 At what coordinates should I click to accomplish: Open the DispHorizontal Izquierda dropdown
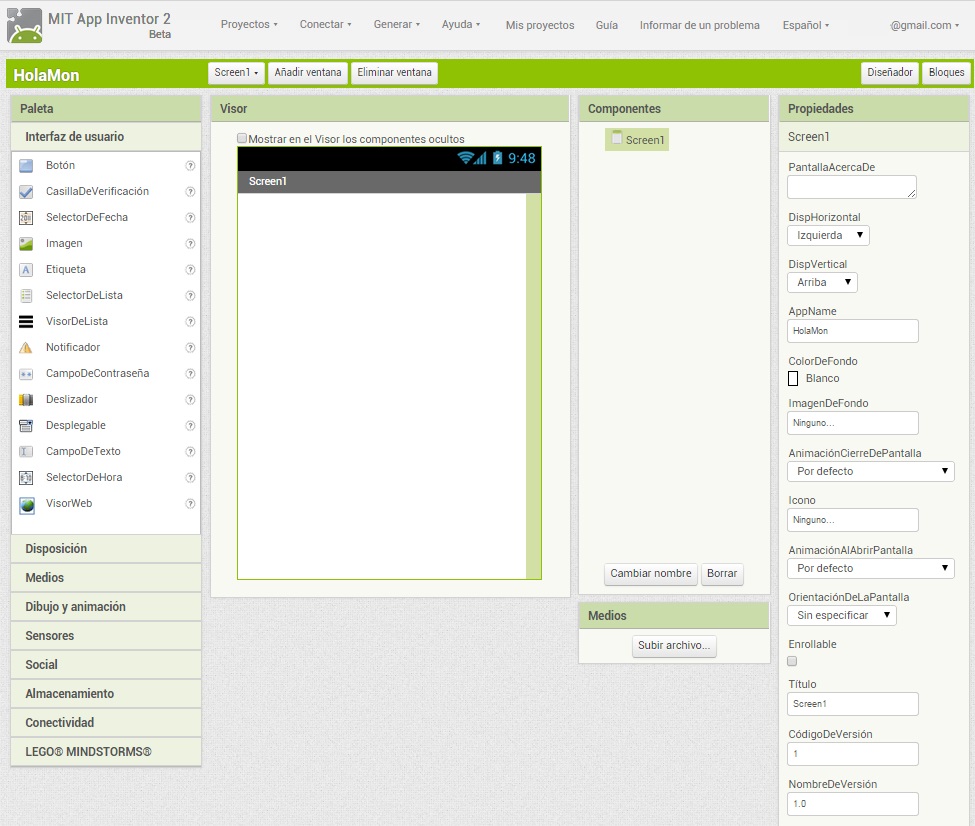pos(828,235)
